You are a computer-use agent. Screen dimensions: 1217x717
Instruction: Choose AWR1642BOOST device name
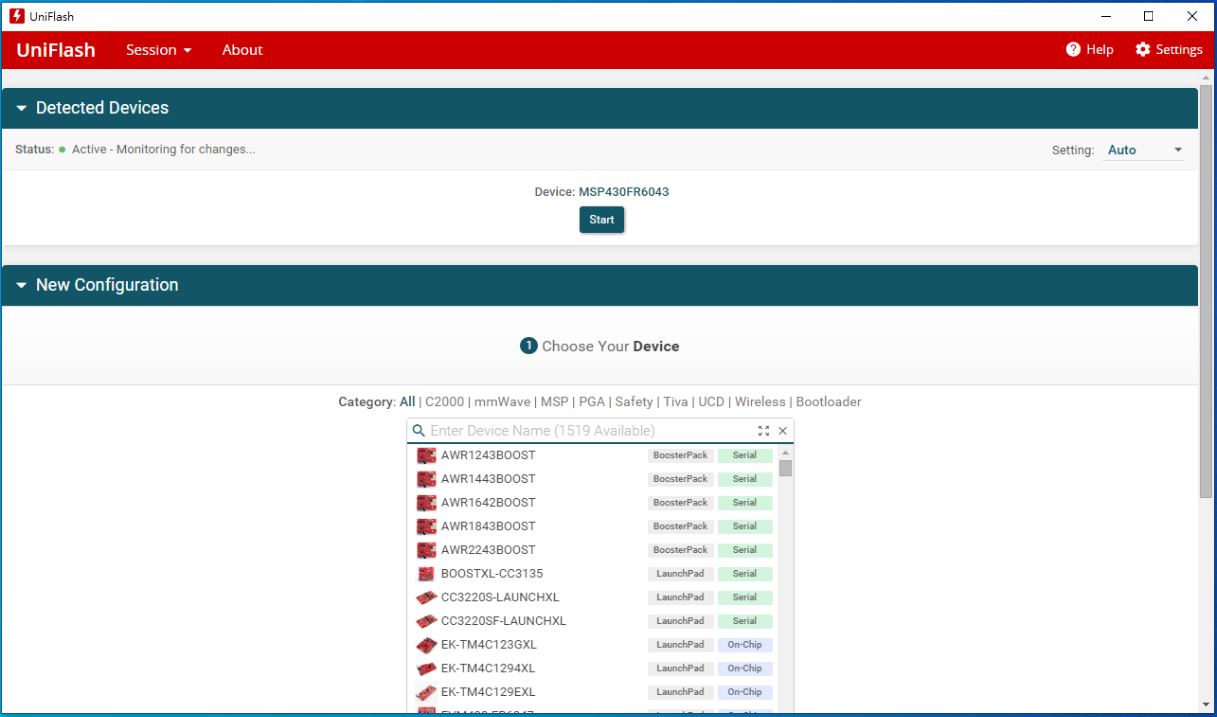[x=488, y=503]
